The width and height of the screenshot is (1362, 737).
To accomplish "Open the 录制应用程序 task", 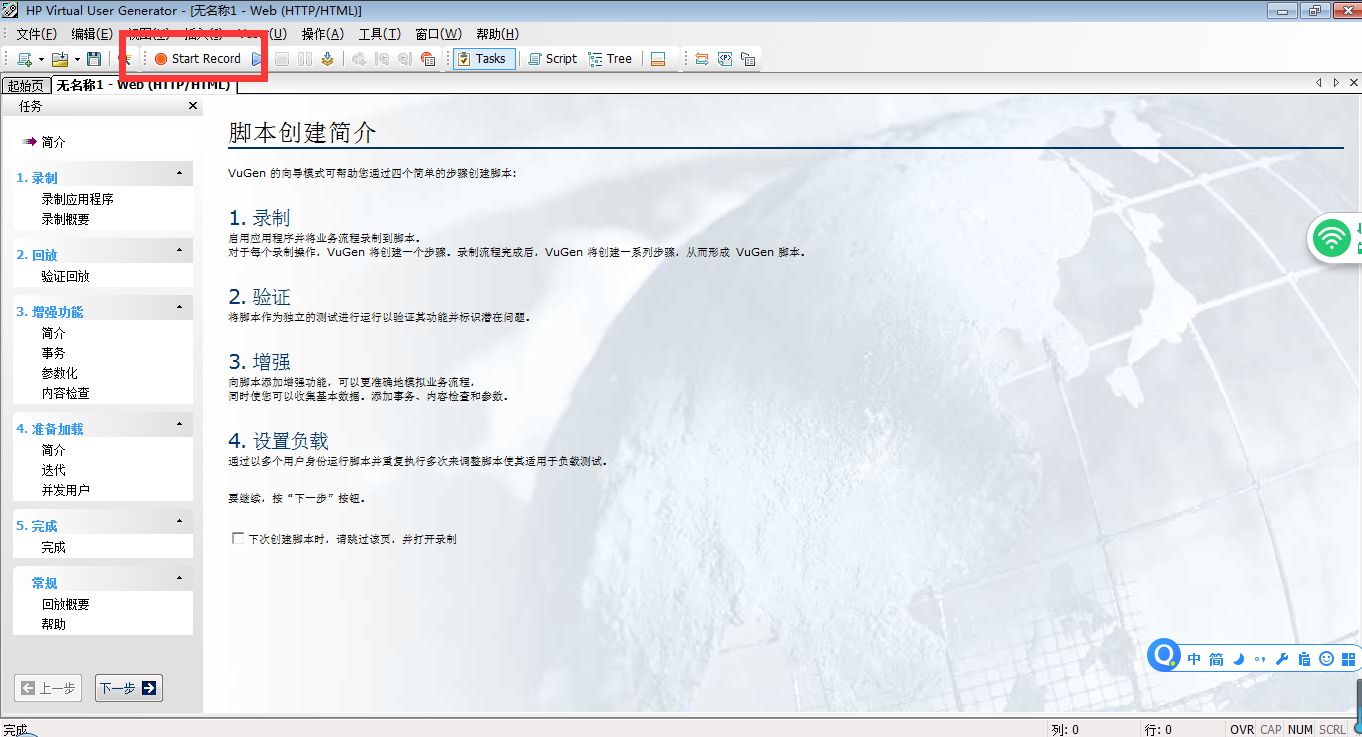I will point(78,199).
